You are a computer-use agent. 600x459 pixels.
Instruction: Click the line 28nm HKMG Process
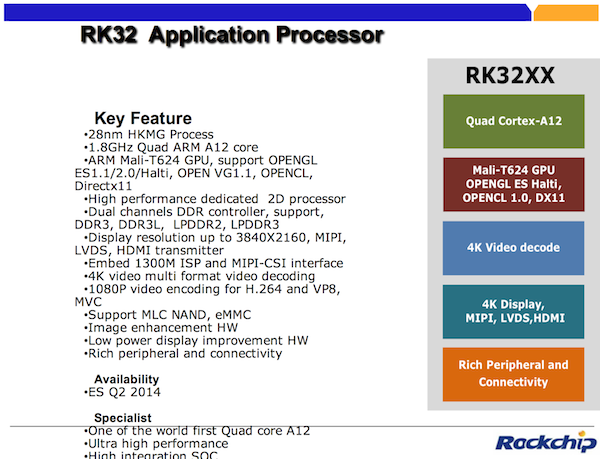point(148,135)
